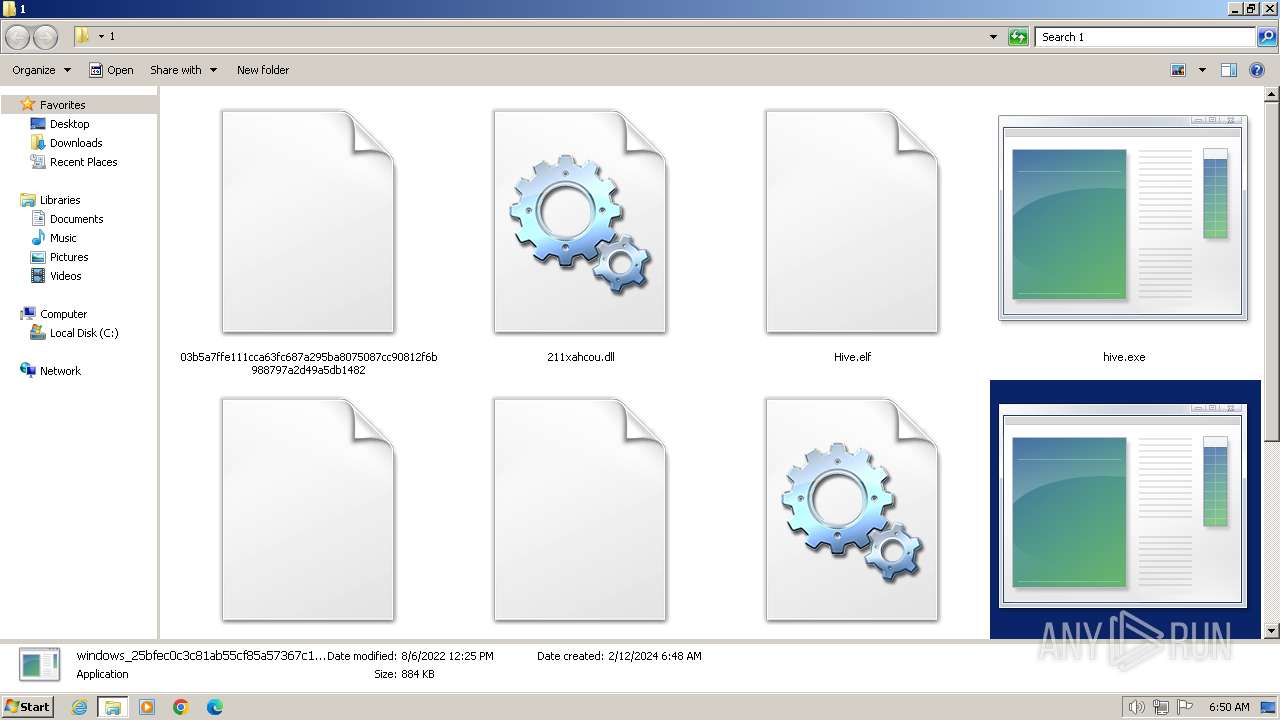
Task: Open Music library
Action: (63, 238)
